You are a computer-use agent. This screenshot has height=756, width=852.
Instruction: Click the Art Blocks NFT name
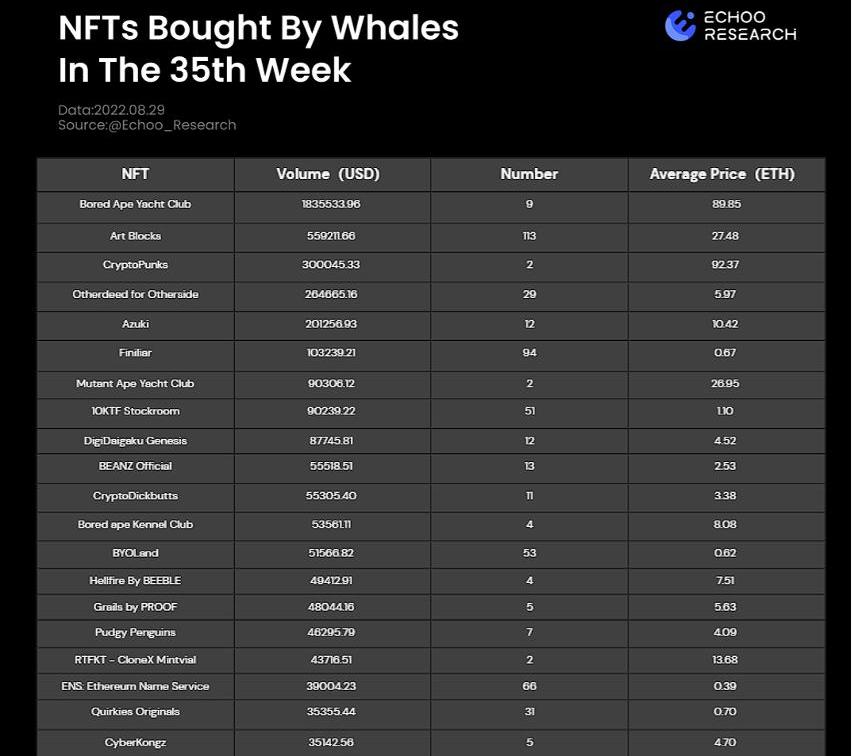135,236
